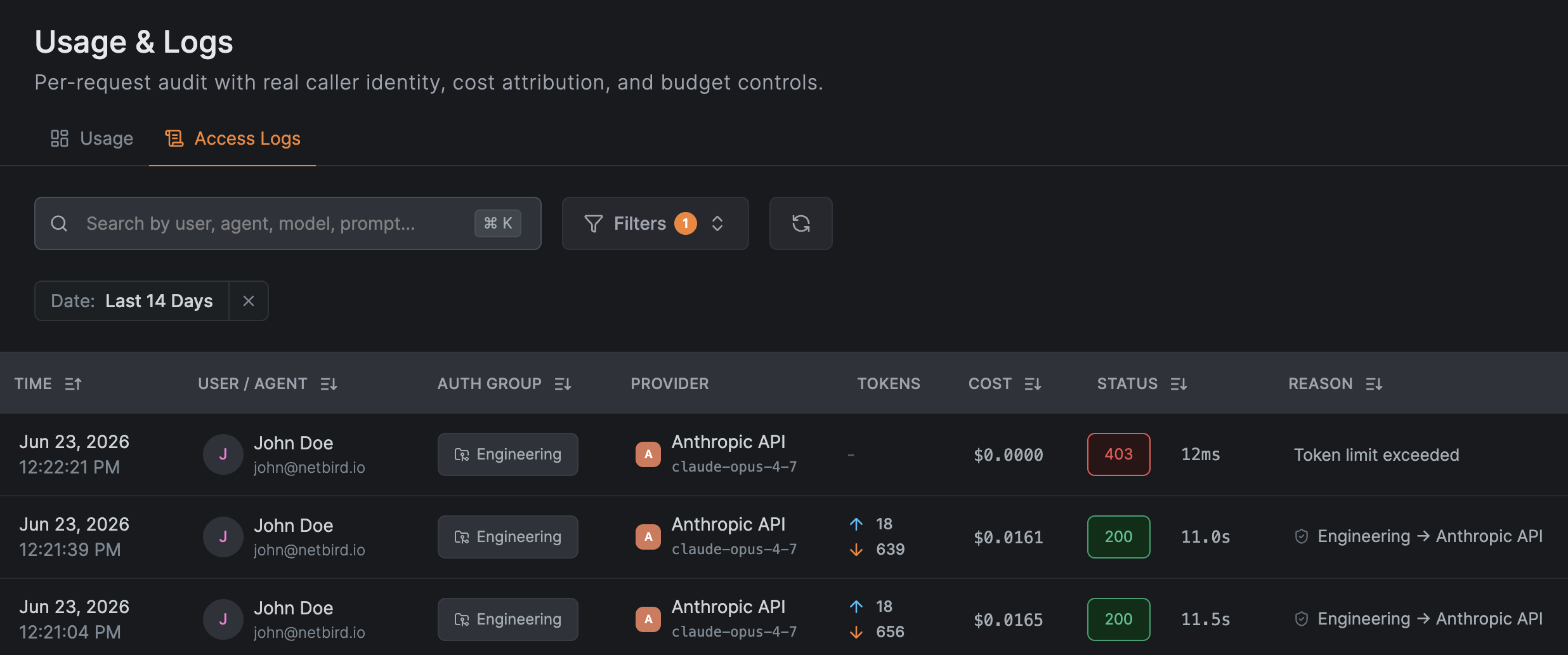1568x655 pixels.
Task: Click the TOKENS column header
Action: [x=889, y=383]
